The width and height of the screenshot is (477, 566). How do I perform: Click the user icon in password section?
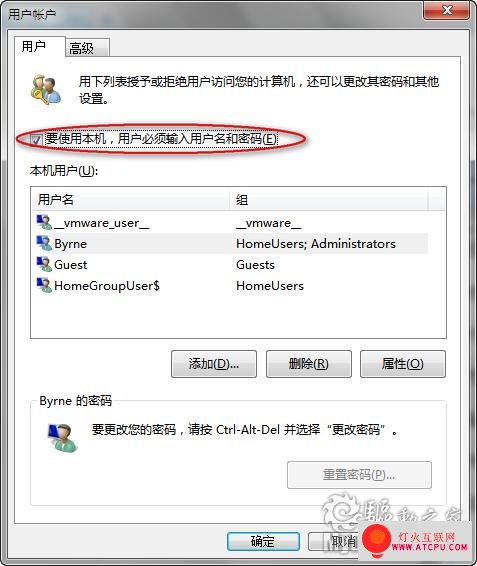pos(62,437)
